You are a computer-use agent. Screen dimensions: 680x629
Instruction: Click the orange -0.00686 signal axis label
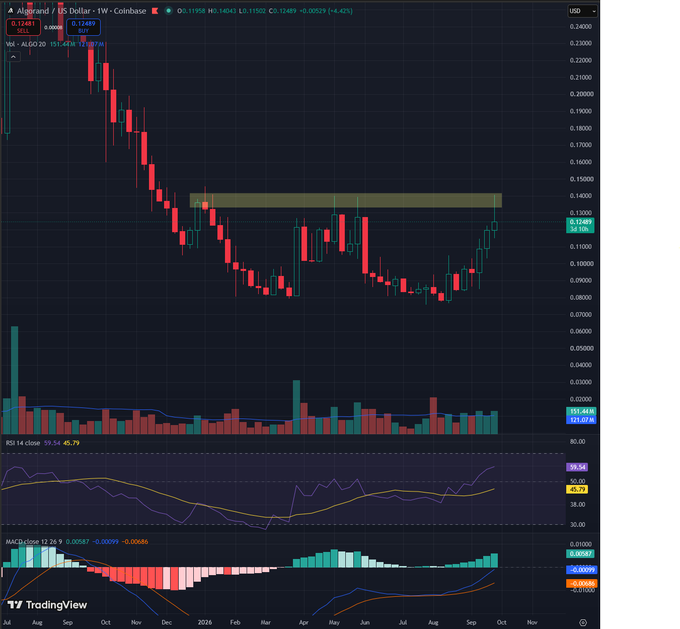(x=582, y=583)
